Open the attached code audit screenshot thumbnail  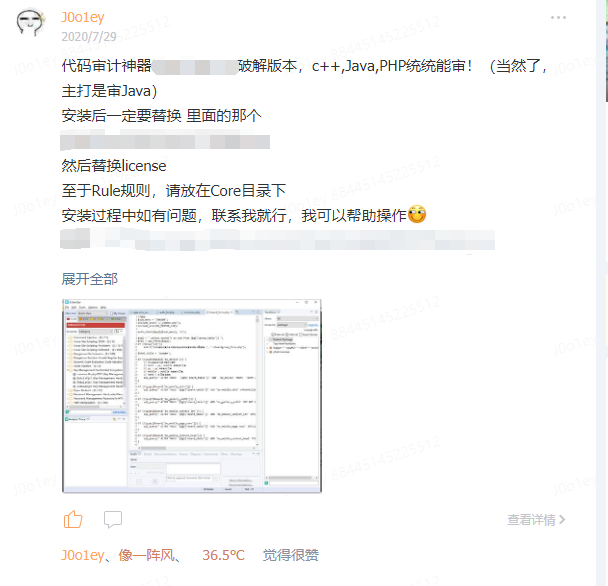[192, 396]
